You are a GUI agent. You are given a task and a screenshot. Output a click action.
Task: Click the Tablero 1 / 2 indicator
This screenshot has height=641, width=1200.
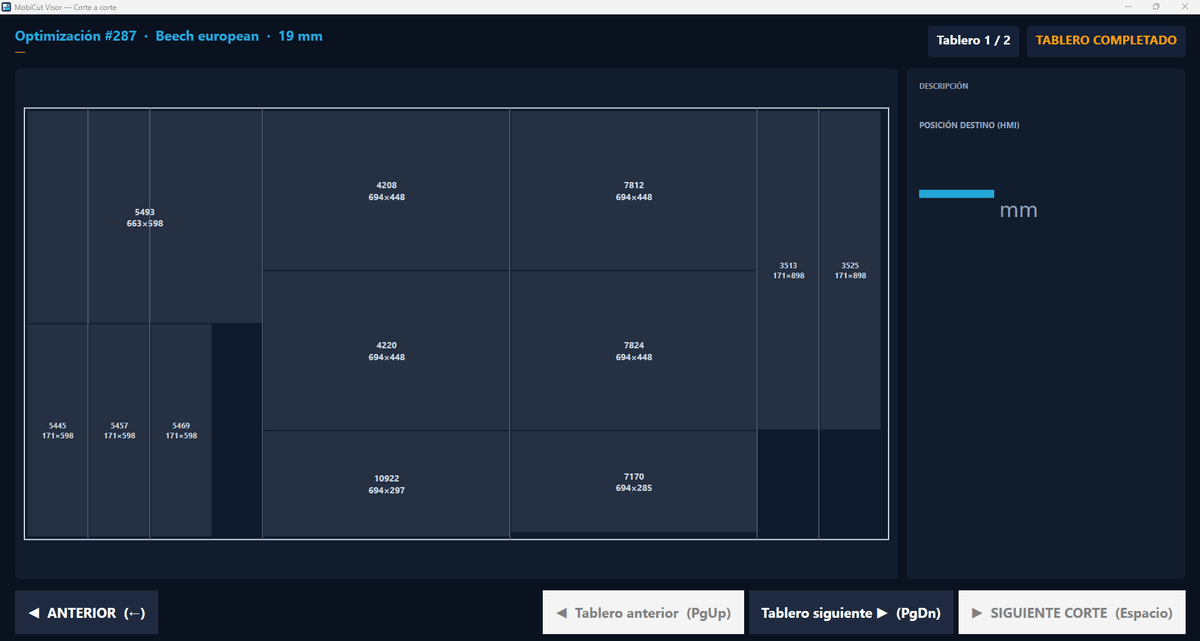click(x=973, y=41)
